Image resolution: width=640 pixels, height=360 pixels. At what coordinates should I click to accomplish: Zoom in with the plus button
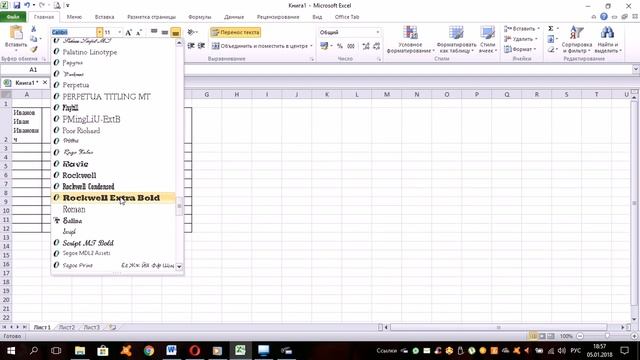[634, 336]
